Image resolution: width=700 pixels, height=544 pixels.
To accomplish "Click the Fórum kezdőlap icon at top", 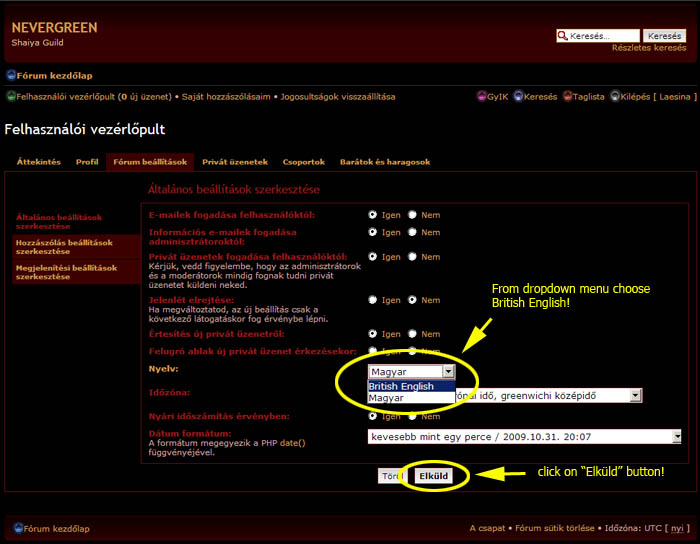I will tap(11, 75).
